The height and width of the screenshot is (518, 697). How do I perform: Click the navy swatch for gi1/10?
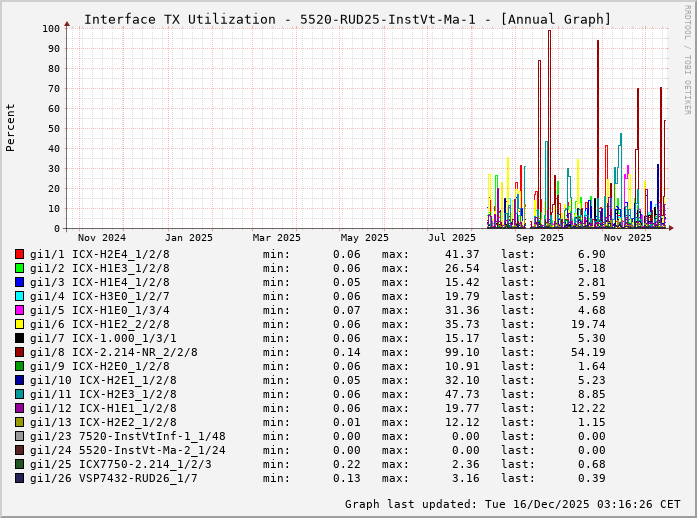pyautogui.click(x=19, y=380)
